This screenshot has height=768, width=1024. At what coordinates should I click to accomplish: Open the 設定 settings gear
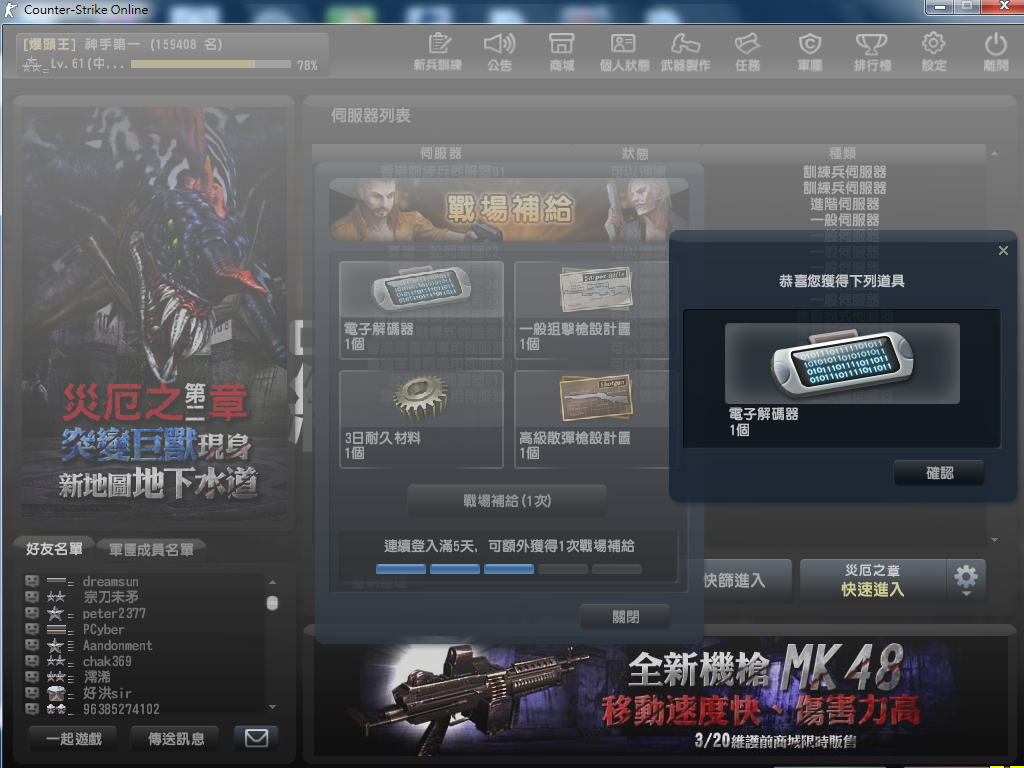tap(933, 52)
